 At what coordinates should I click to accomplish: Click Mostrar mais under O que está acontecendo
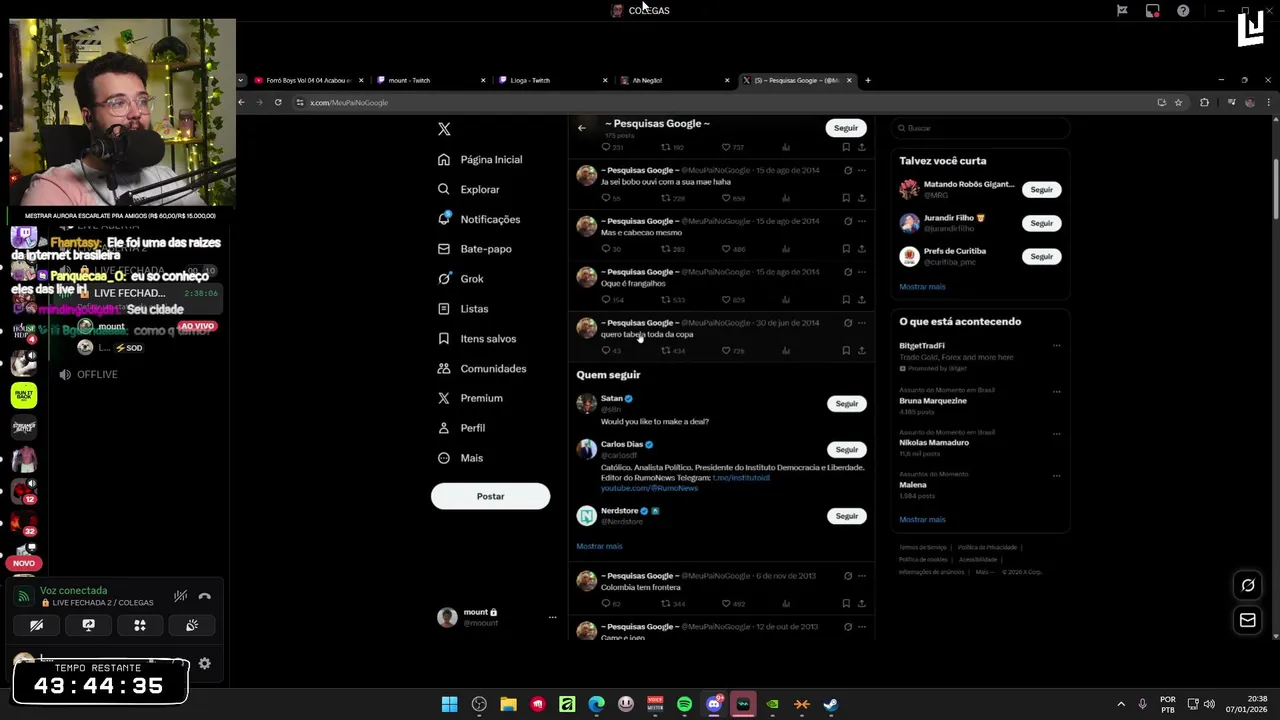click(x=922, y=519)
